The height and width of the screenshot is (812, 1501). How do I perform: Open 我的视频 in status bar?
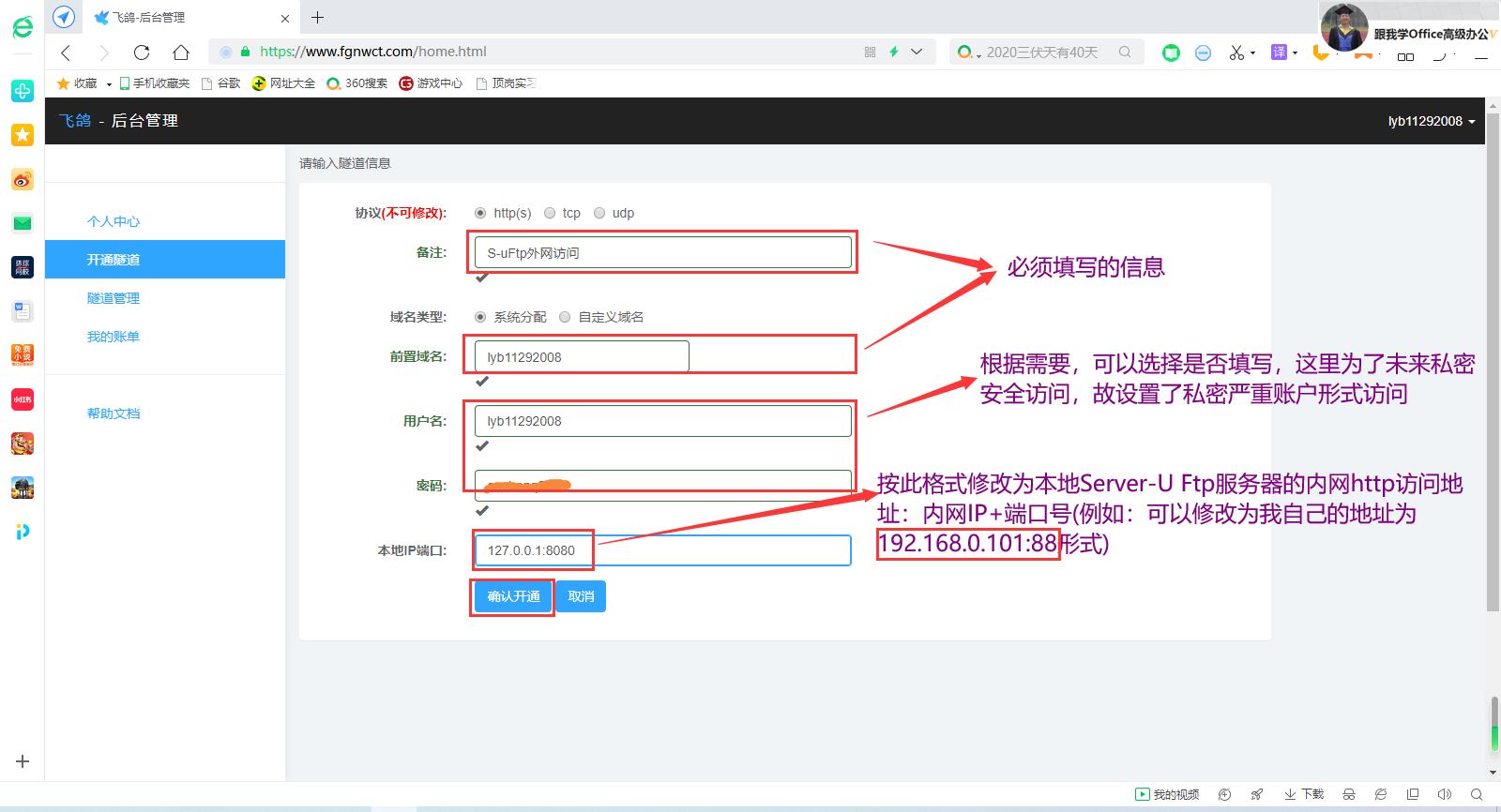click(x=1167, y=794)
